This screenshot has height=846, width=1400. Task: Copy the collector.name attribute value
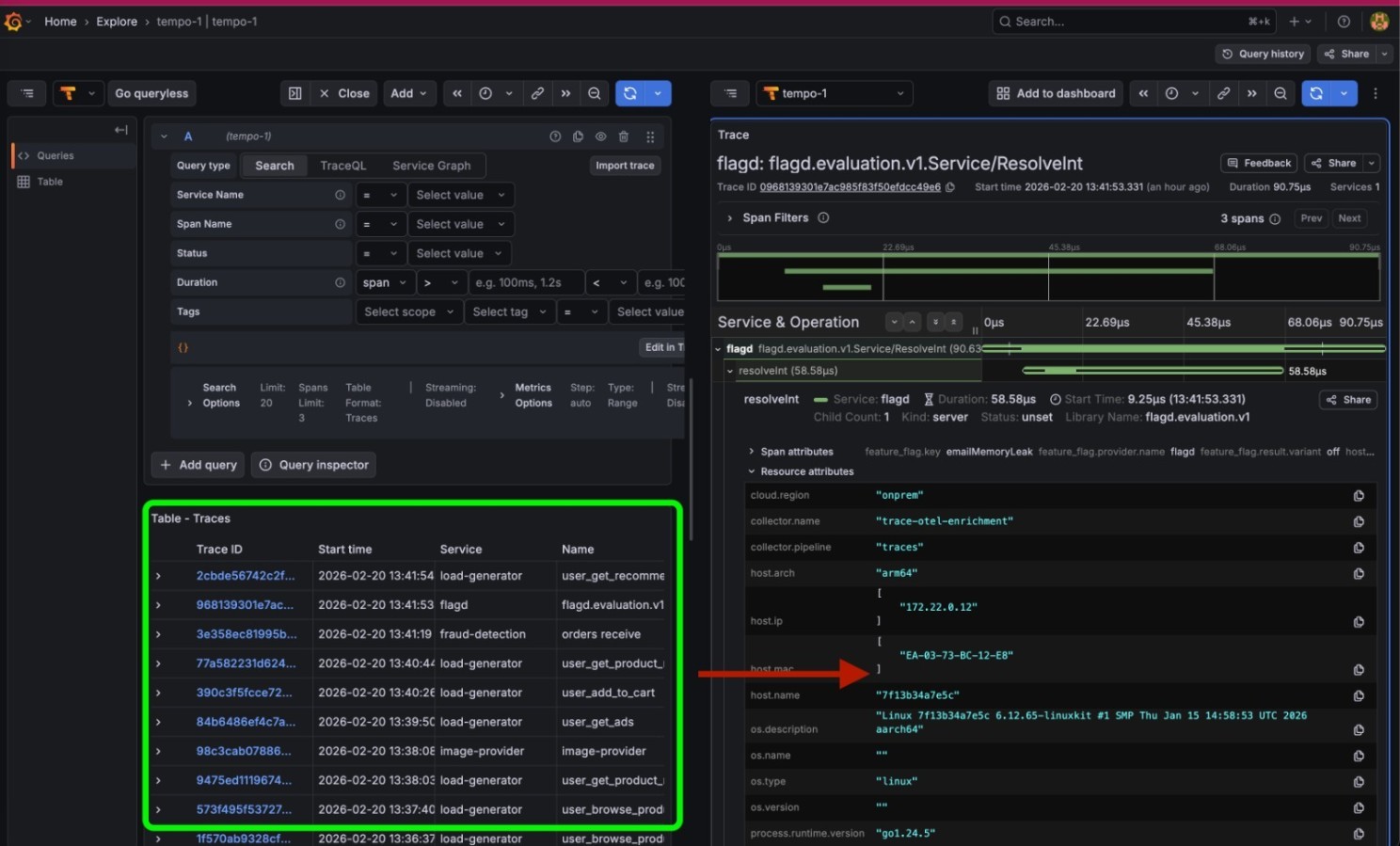(1359, 521)
